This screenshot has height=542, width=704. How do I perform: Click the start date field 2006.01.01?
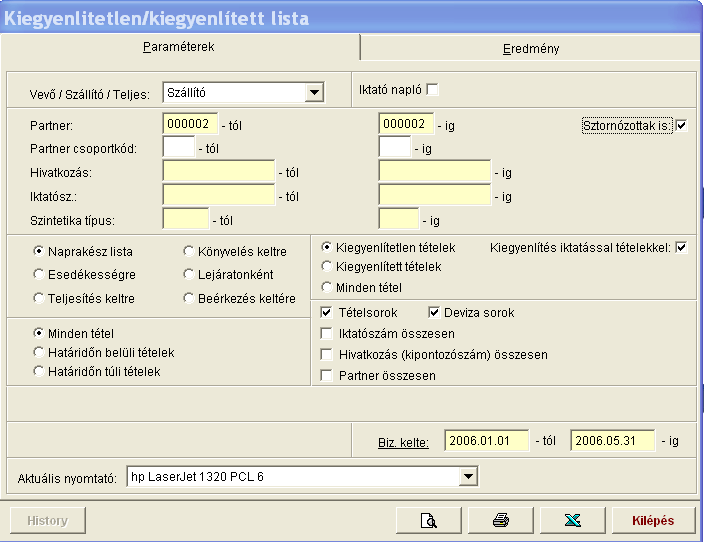click(487, 441)
